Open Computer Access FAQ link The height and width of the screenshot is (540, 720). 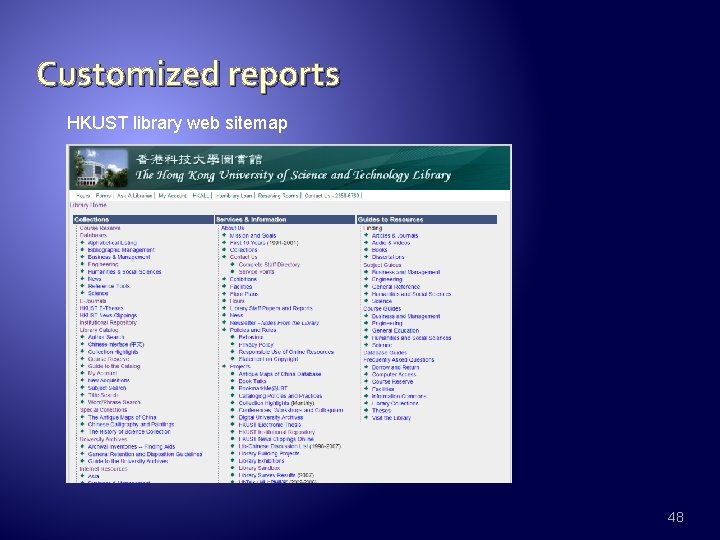[x=394, y=375]
